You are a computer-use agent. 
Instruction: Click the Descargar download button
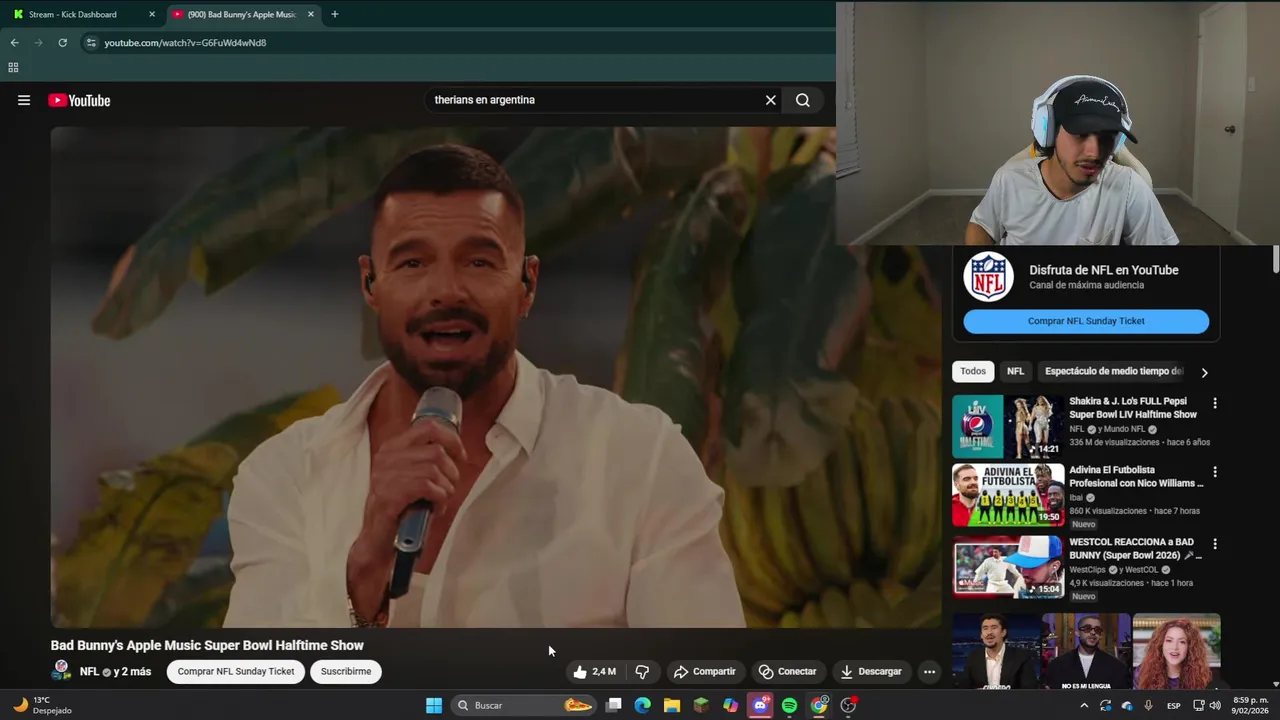[x=871, y=671]
